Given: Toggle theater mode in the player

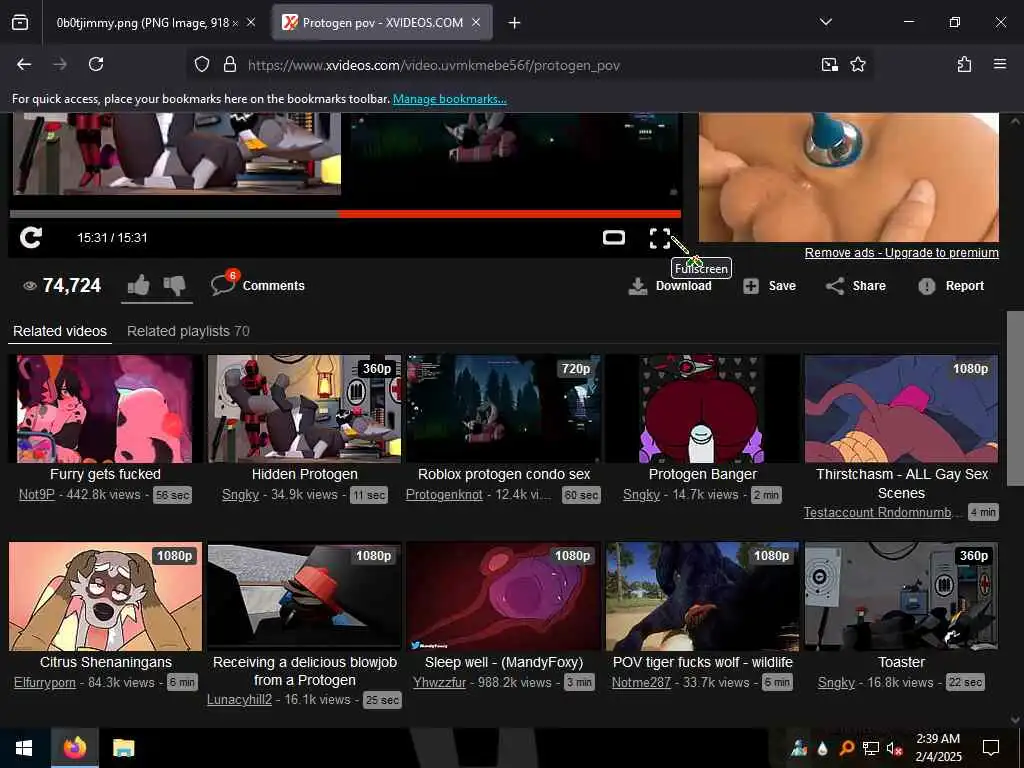Looking at the screenshot, I should (614, 238).
